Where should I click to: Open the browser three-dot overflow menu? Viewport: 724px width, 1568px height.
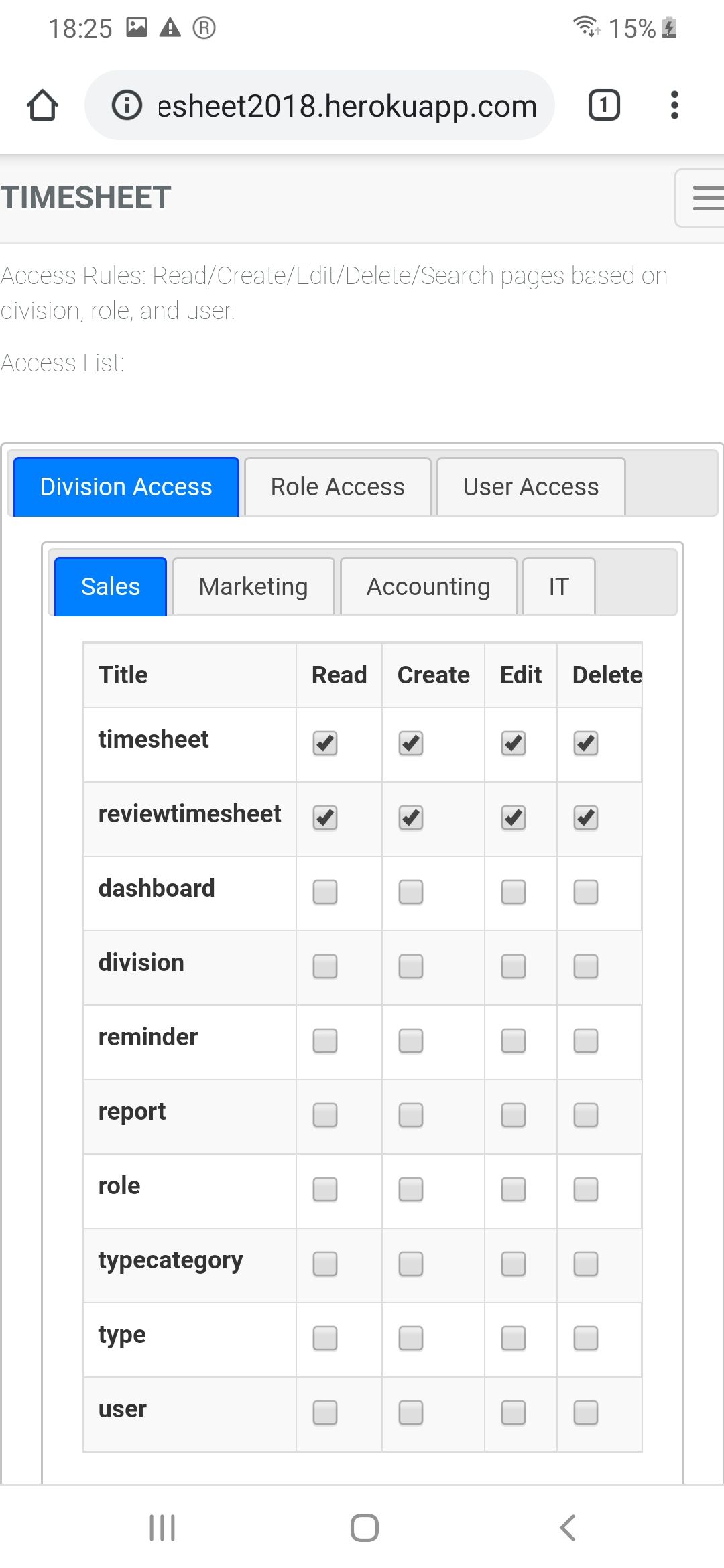point(674,105)
